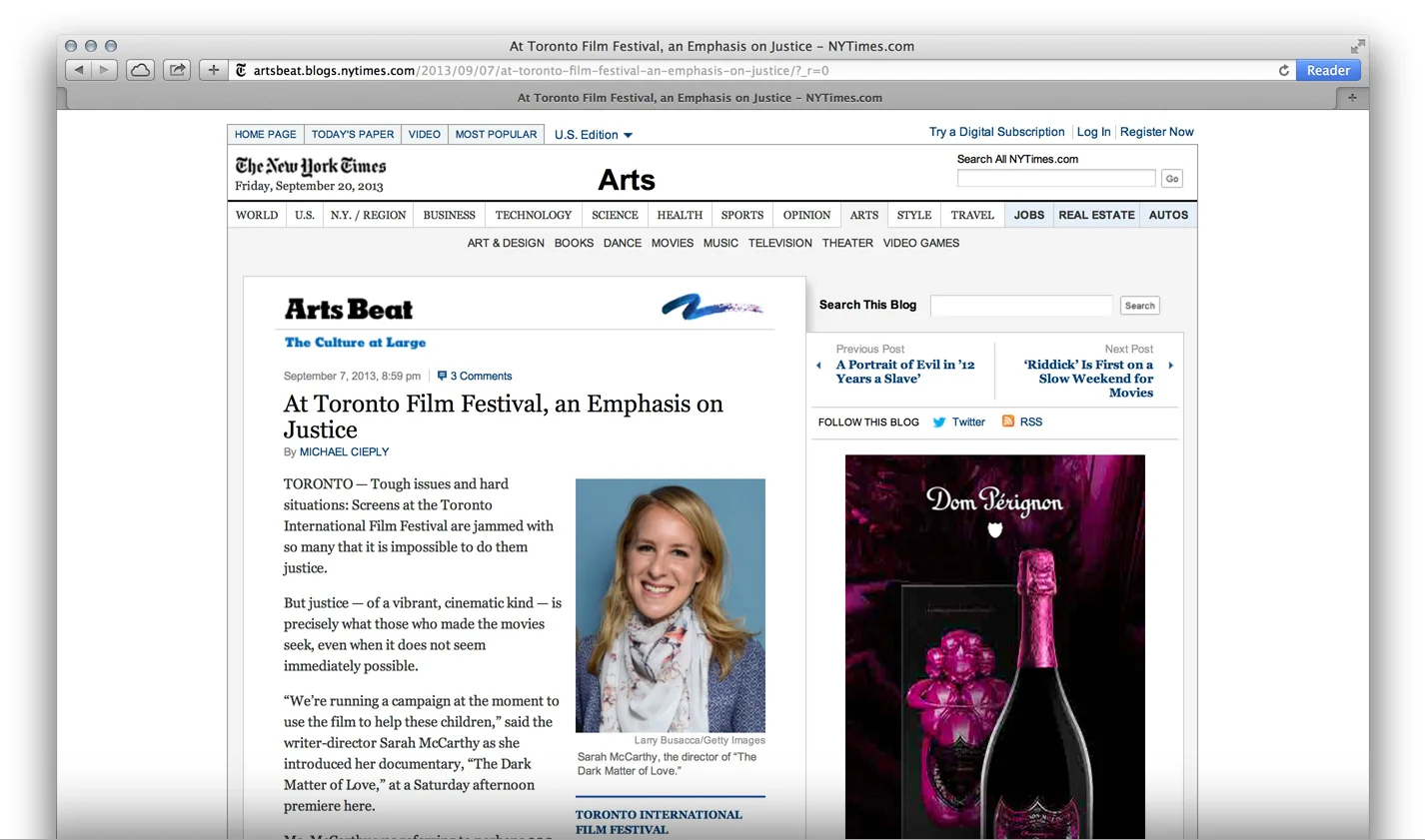This screenshot has width=1425, height=840.
Task: Click The Culture at Large tagline
Action: click(x=355, y=343)
